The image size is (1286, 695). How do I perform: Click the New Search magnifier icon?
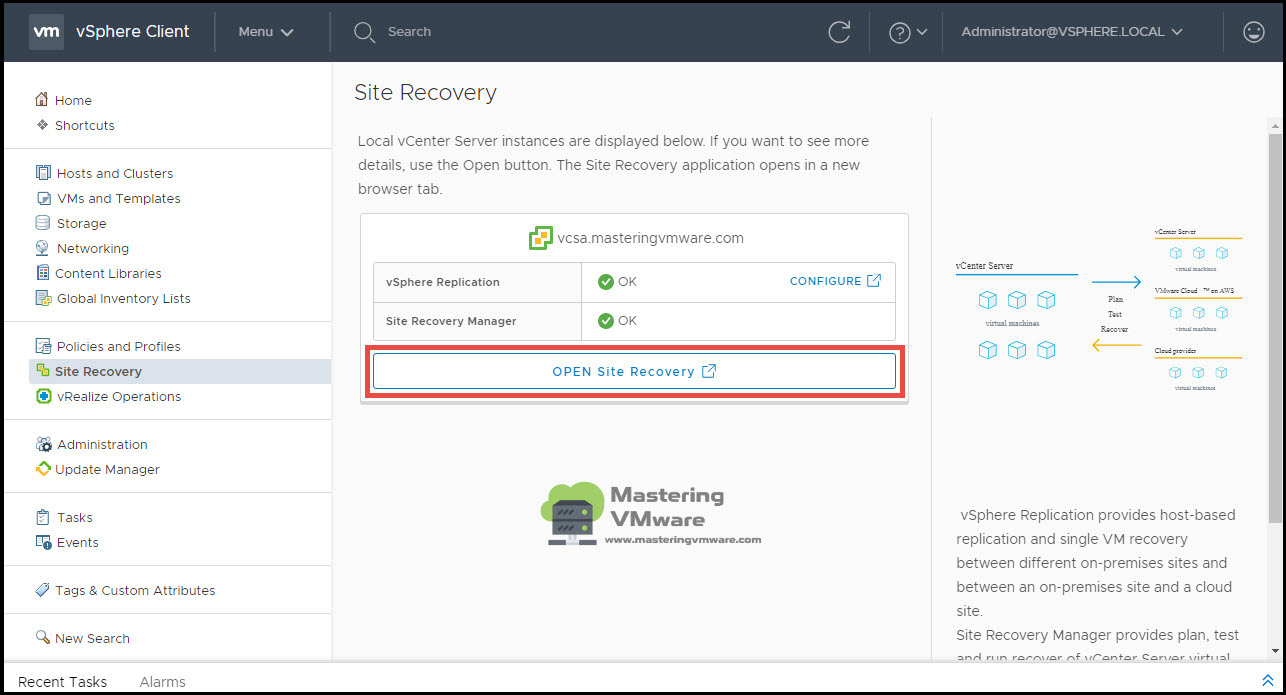tap(42, 638)
